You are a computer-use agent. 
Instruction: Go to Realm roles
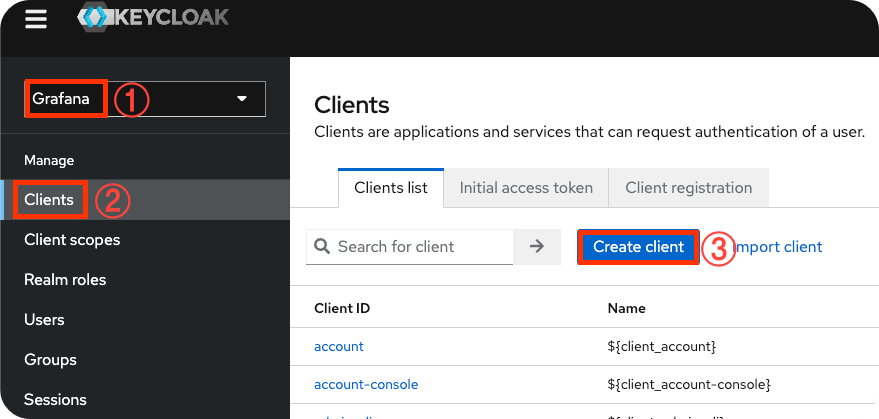65,279
